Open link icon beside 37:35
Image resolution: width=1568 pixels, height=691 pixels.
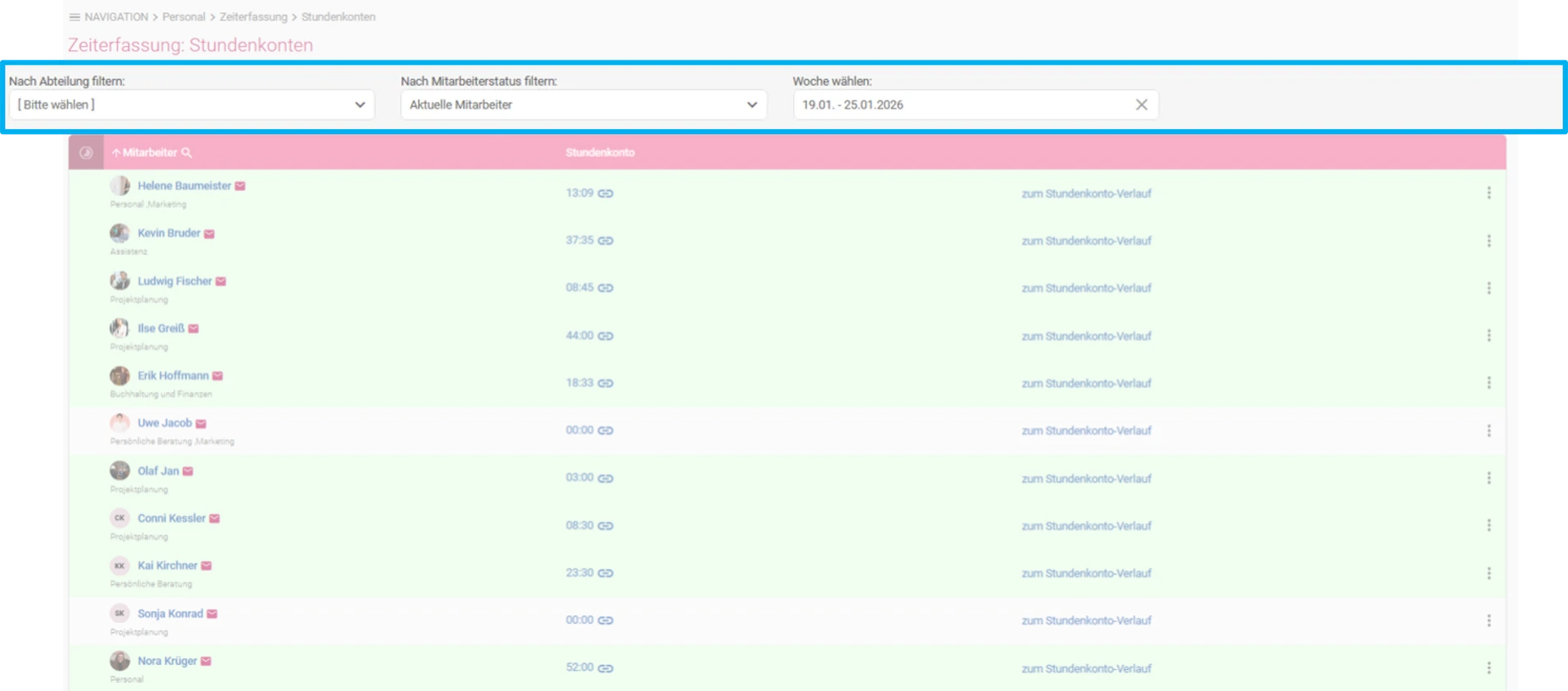[x=605, y=241]
